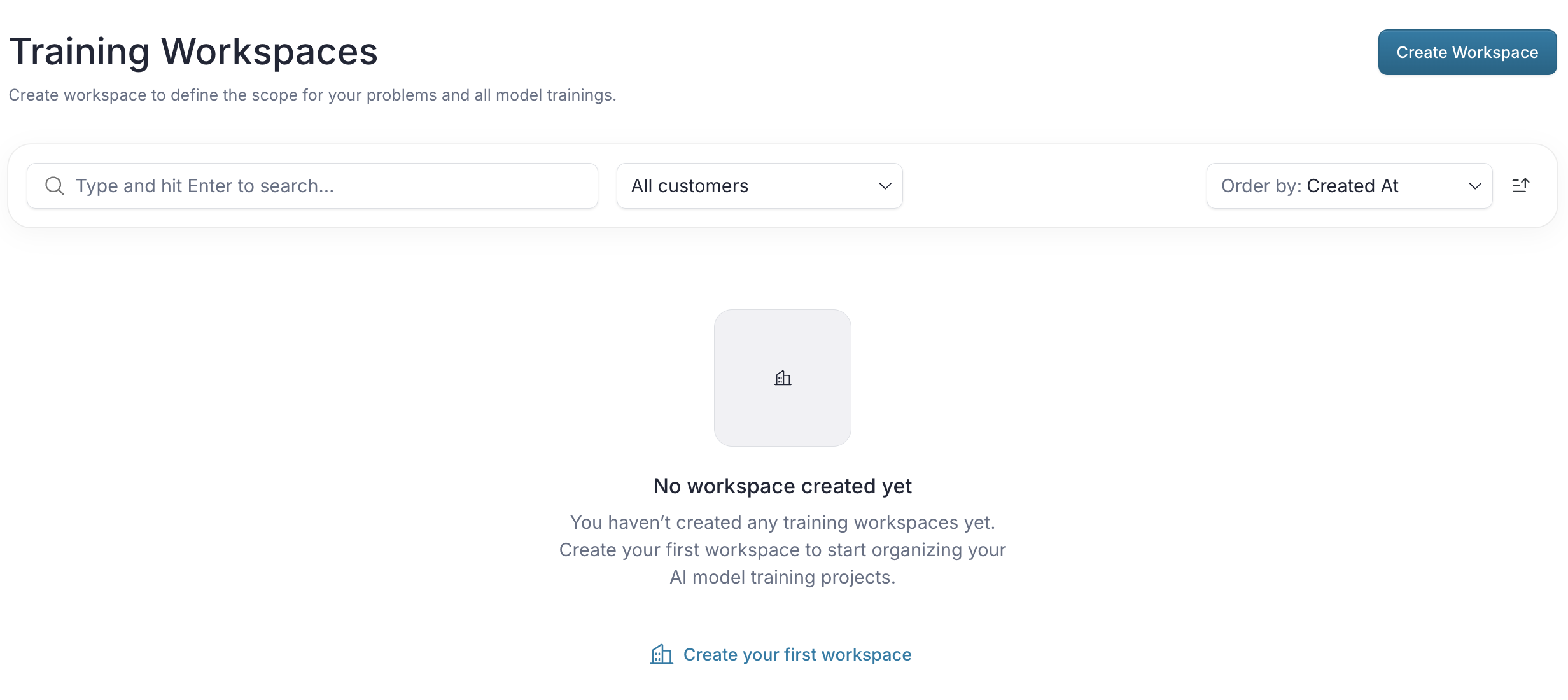Click the empty-state building icon tile
Image resolution: width=1568 pixels, height=700 pixels.
click(783, 378)
